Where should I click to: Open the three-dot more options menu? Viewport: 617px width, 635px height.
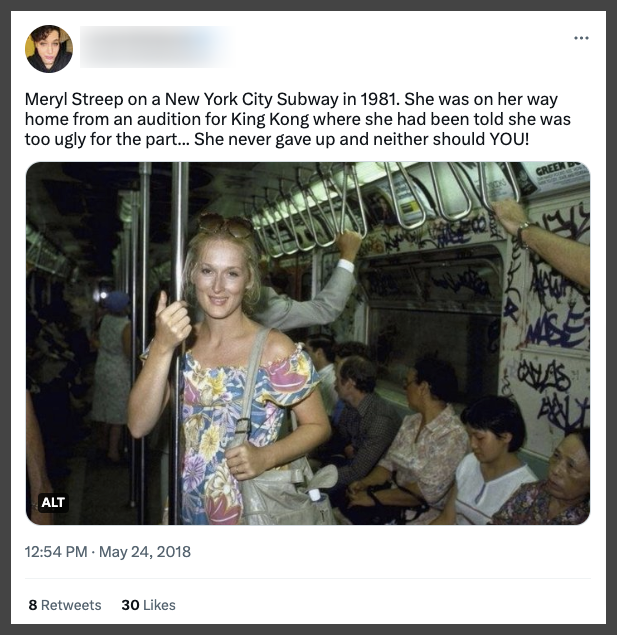click(581, 38)
